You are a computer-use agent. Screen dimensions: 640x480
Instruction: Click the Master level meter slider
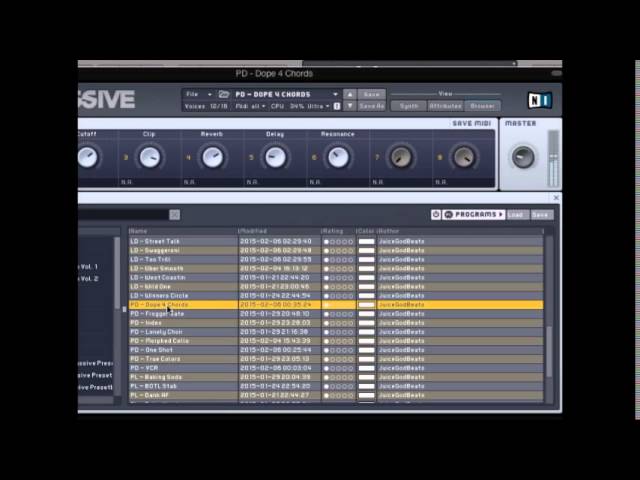click(553, 158)
